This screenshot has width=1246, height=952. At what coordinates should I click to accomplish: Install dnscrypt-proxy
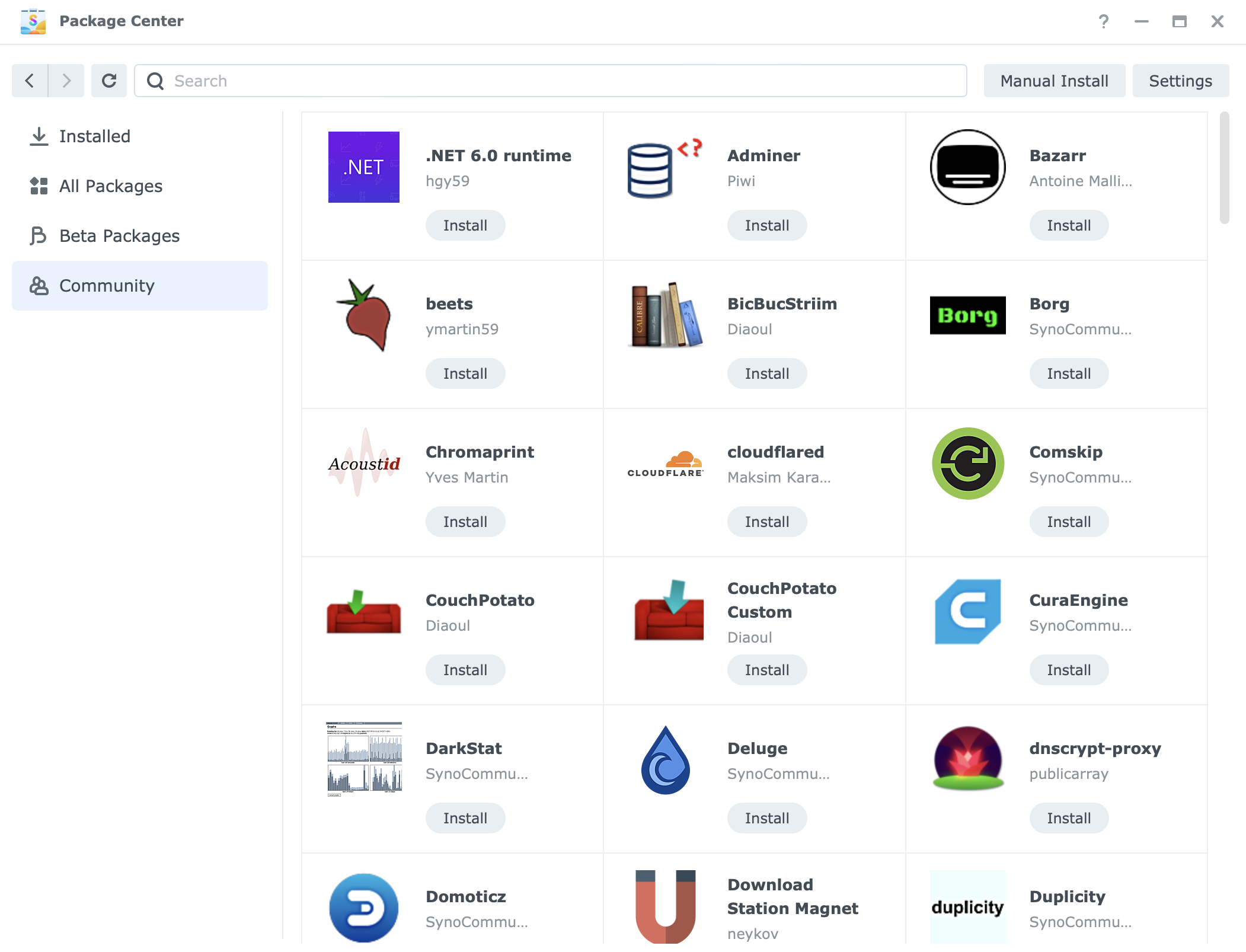(1069, 818)
